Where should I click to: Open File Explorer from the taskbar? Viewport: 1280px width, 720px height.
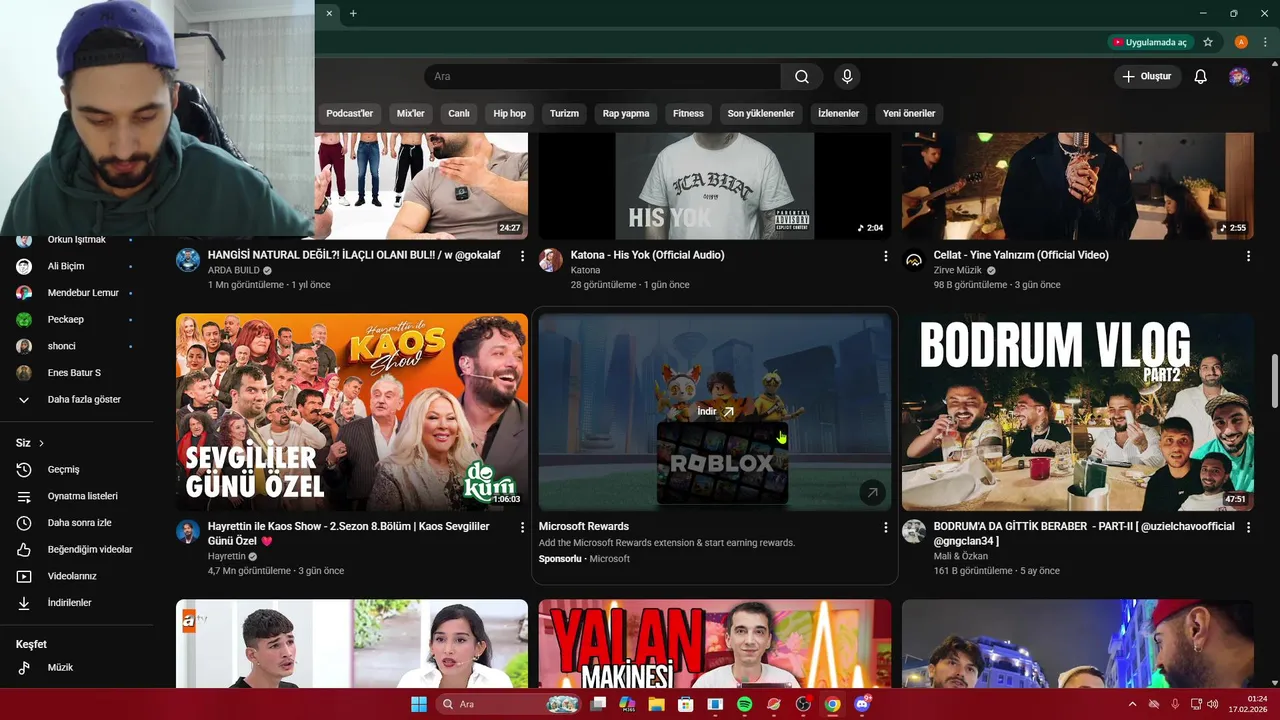point(656,704)
